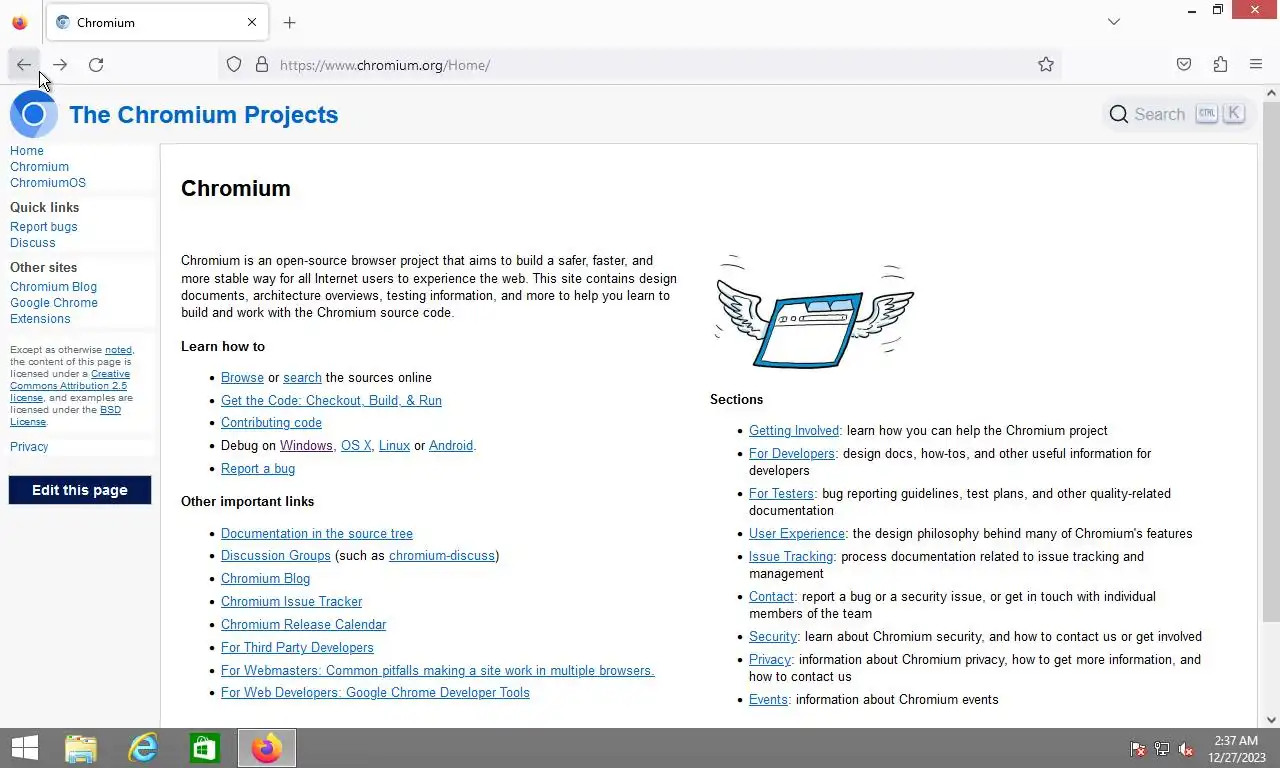This screenshot has width=1280, height=768.
Task: Open File Explorer from the taskbar
Action: 81,748
